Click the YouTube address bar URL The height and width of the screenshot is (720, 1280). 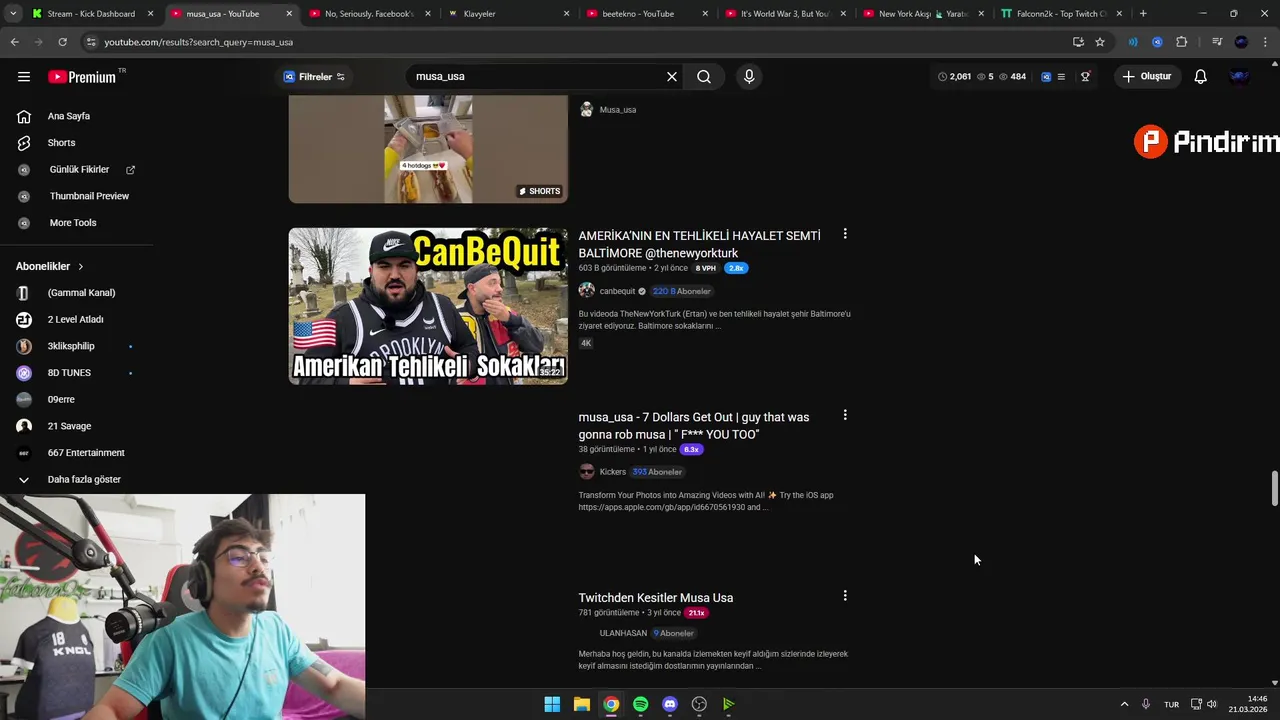[x=198, y=42]
